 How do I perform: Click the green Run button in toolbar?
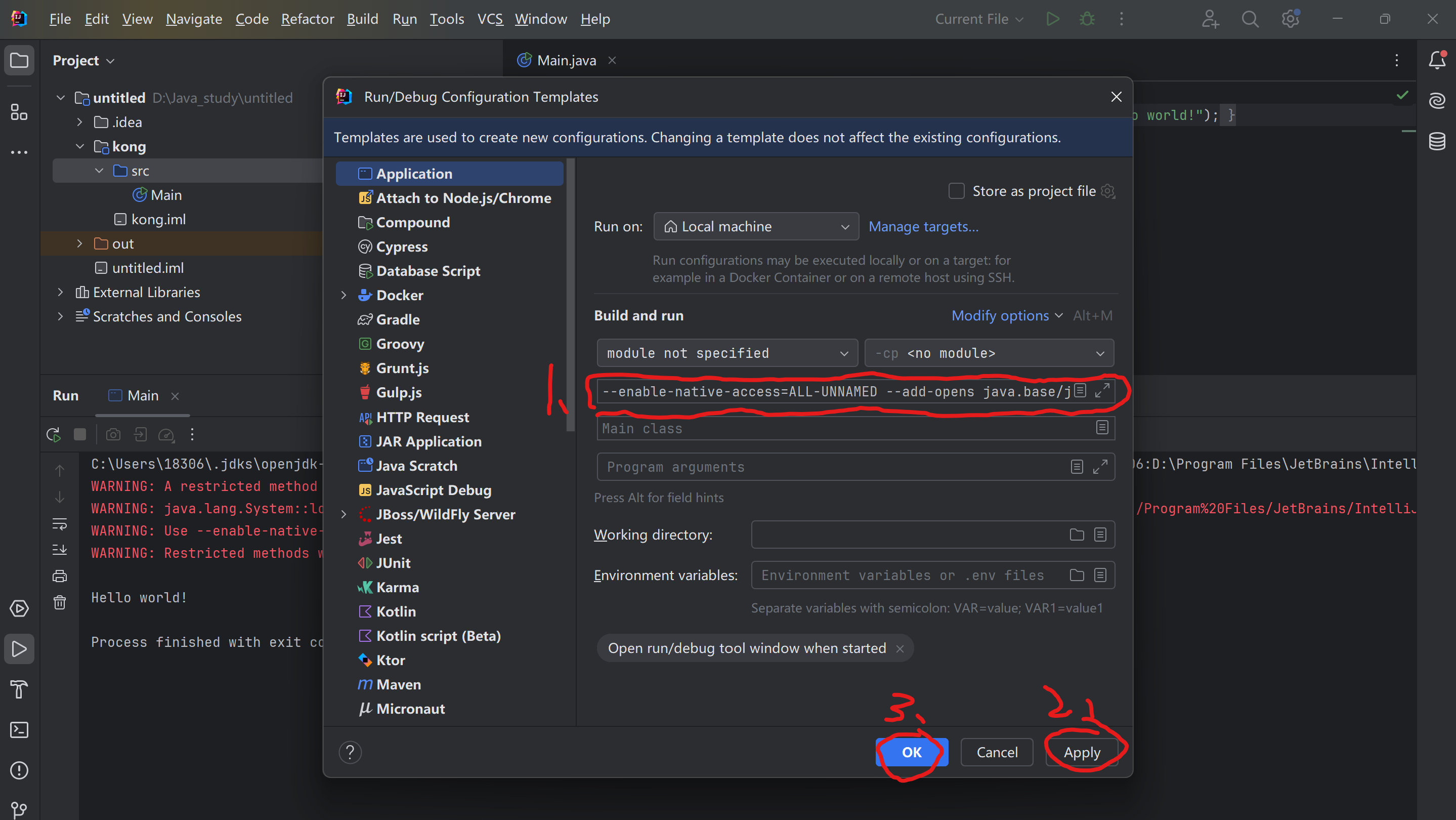[x=1052, y=19]
